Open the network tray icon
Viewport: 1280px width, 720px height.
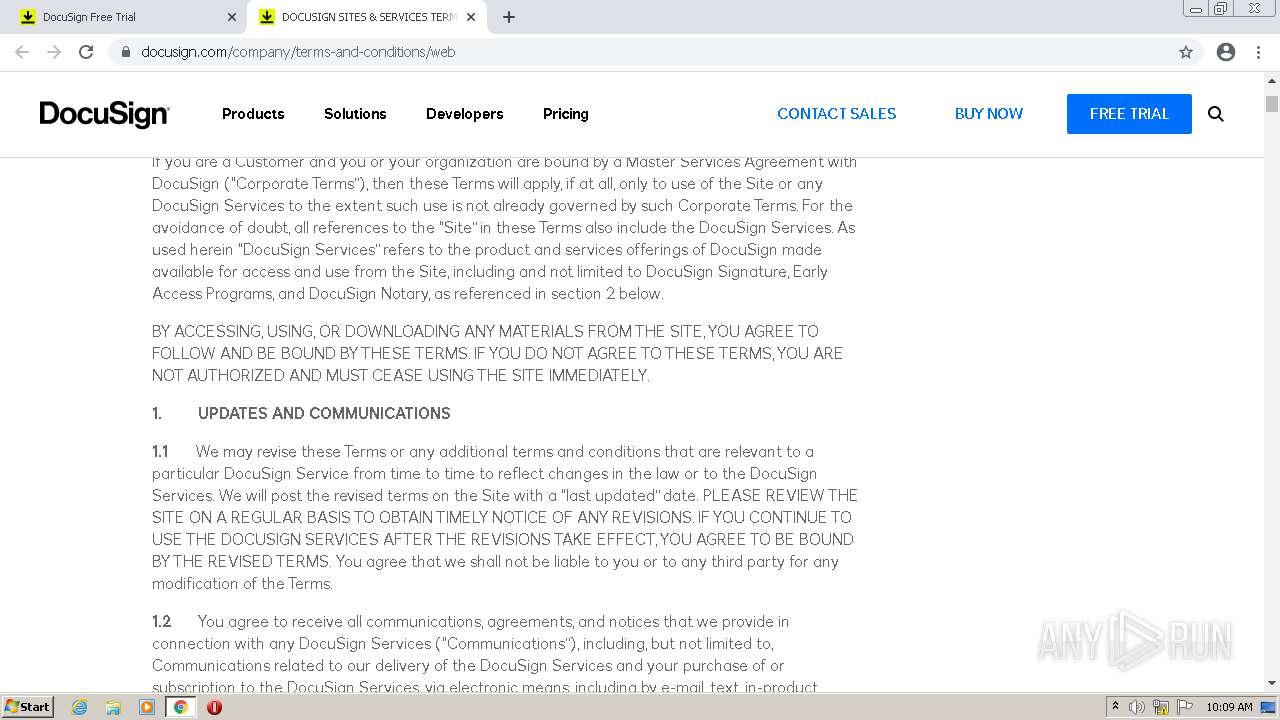click(1161, 707)
